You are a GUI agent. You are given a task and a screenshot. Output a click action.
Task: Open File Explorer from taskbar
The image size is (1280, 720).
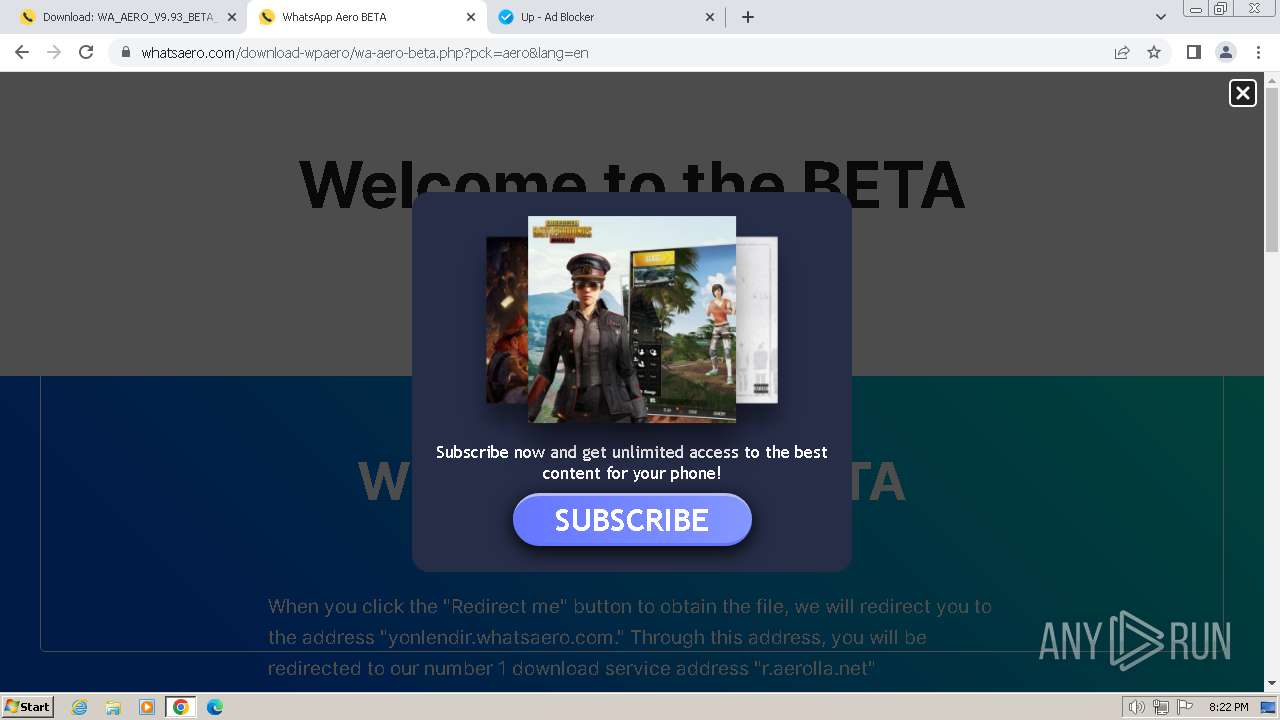pyautogui.click(x=113, y=707)
